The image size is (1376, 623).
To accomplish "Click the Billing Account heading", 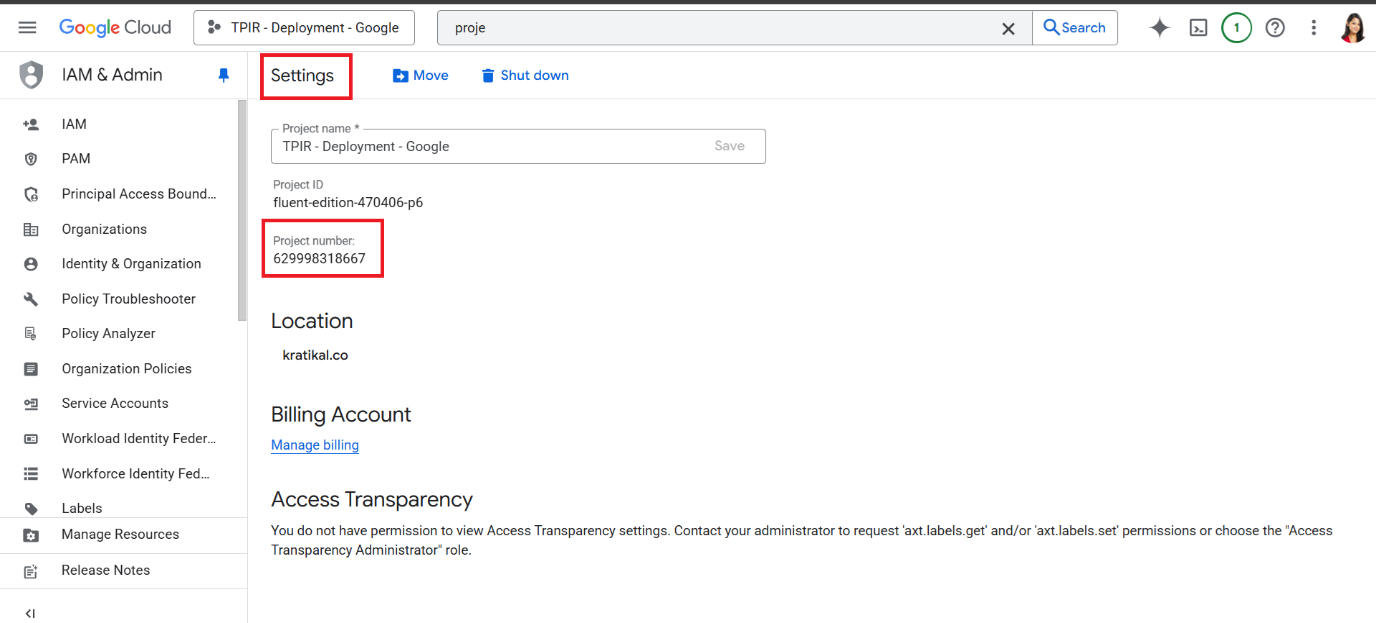I will click(x=341, y=415).
